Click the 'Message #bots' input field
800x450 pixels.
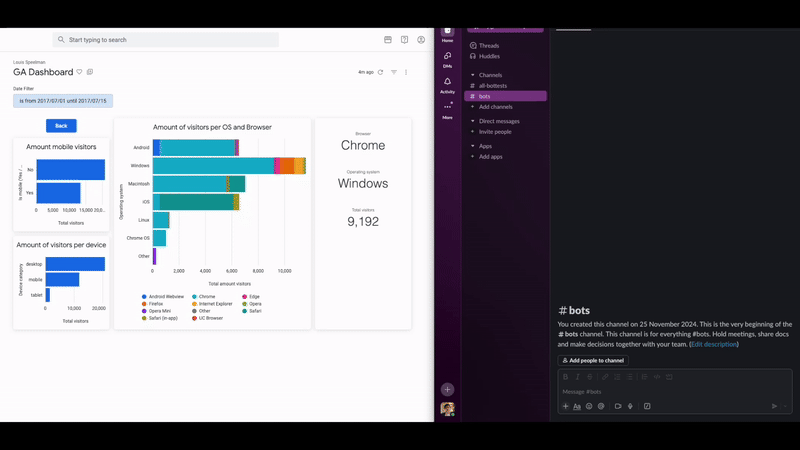click(x=674, y=391)
